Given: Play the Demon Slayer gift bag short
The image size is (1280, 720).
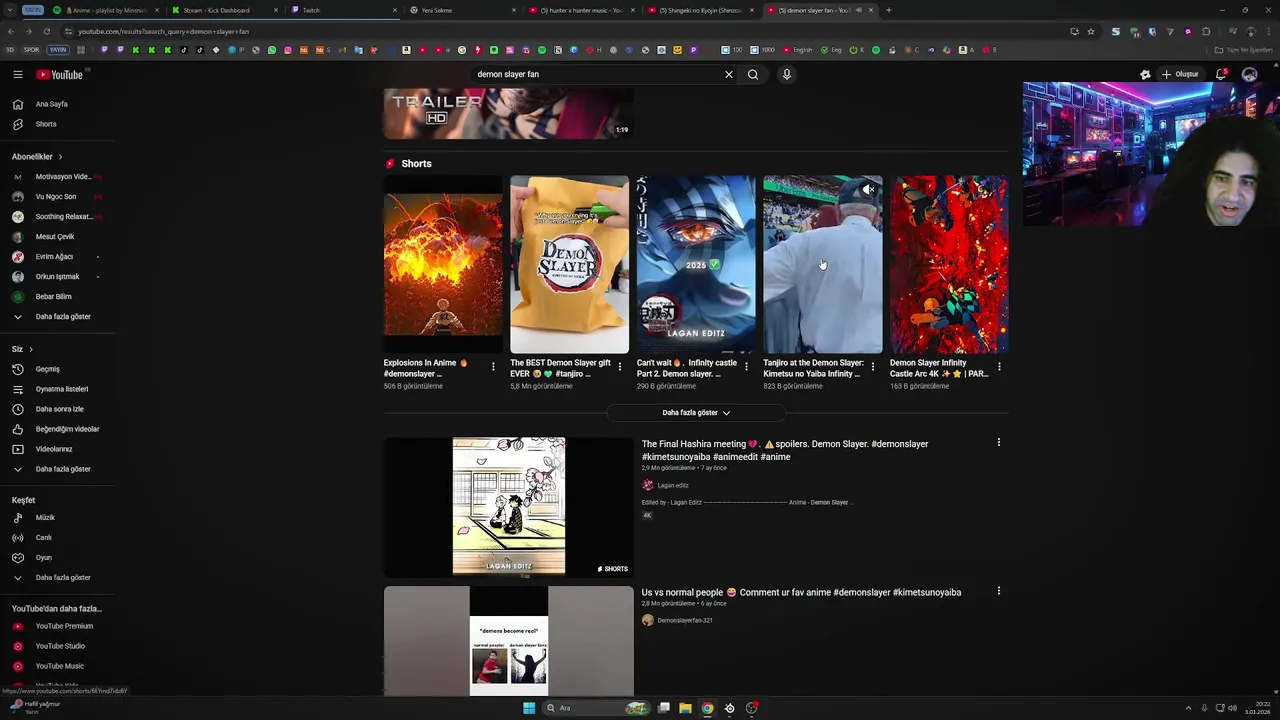Looking at the screenshot, I should (569, 265).
